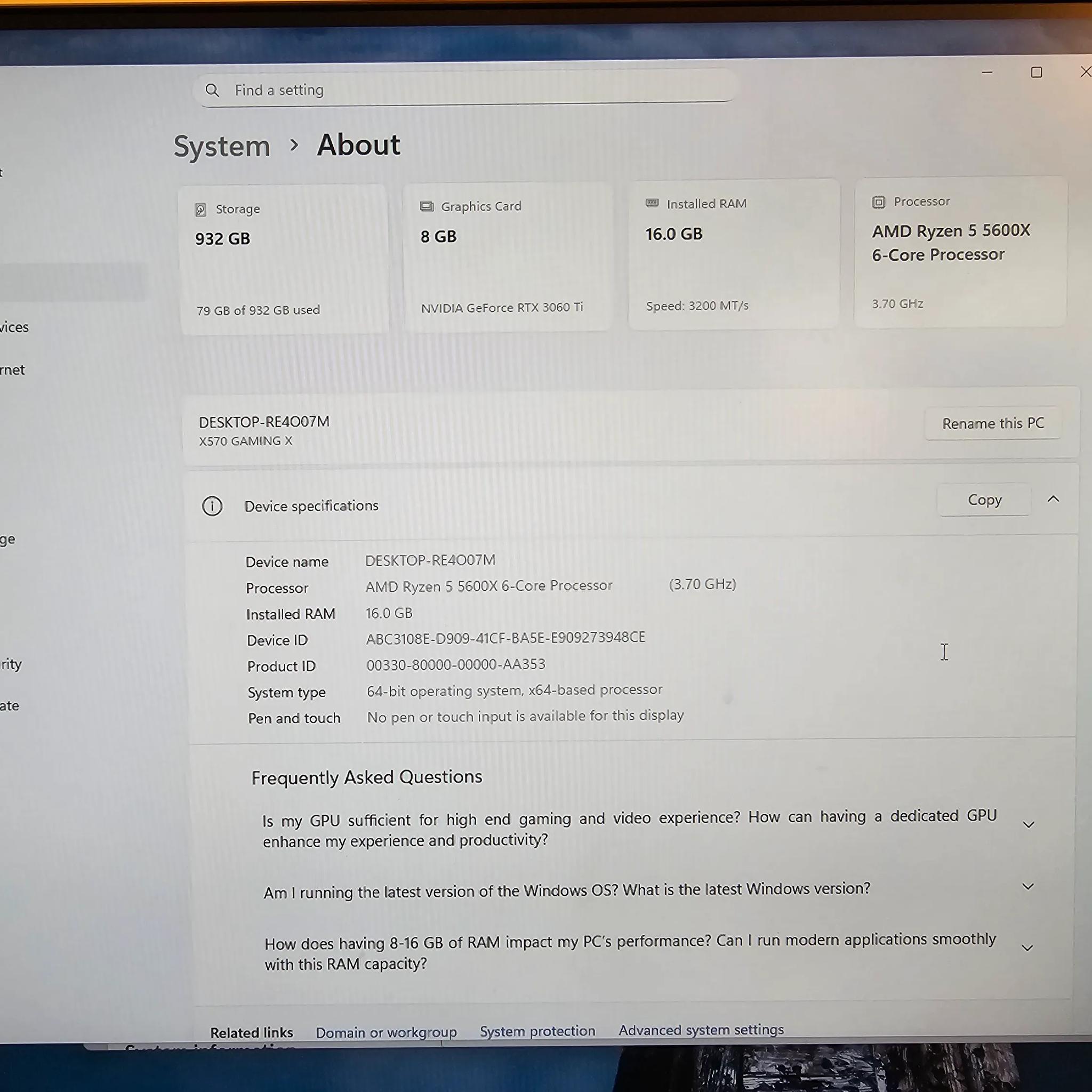Click Rename this PC button
1092x1092 pixels.
point(992,423)
